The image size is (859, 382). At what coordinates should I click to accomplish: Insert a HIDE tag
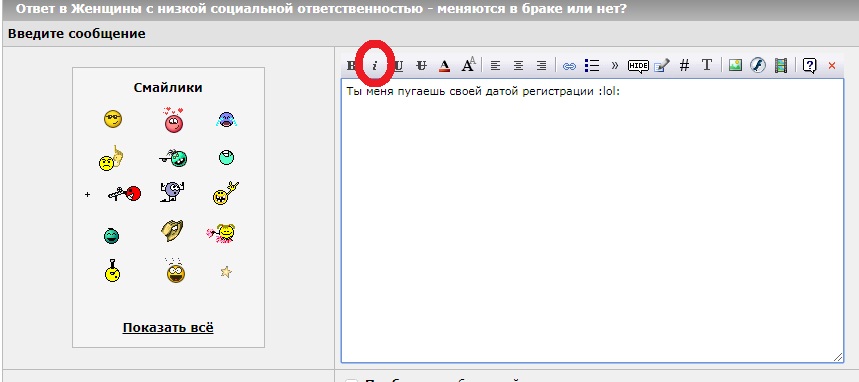tap(638, 66)
